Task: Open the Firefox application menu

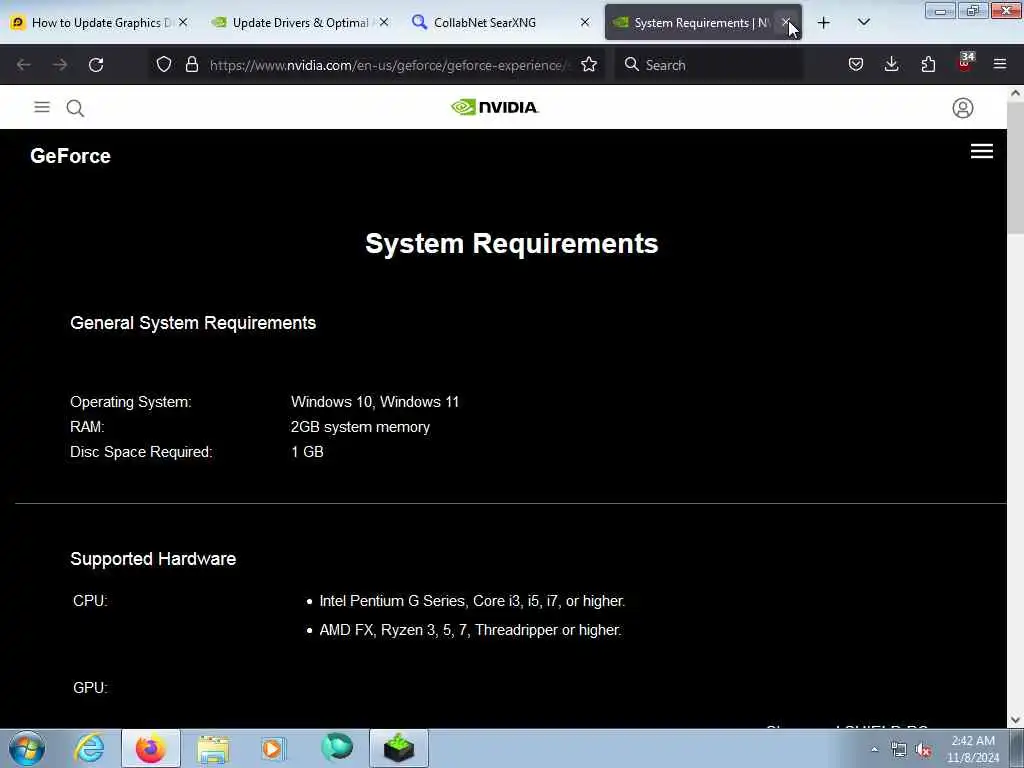Action: click(1000, 64)
